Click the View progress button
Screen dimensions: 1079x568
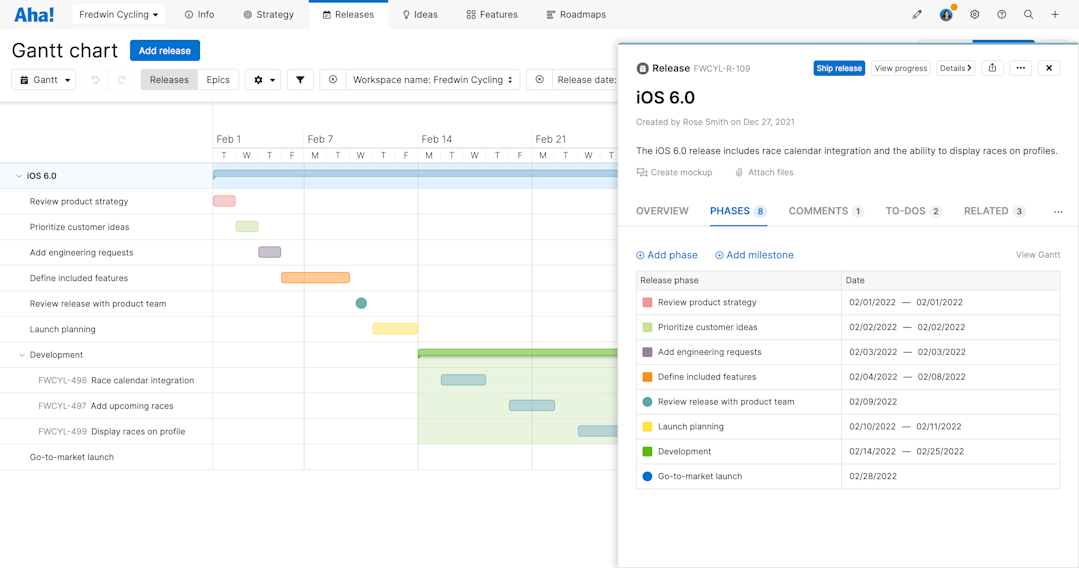tap(901, 68)
